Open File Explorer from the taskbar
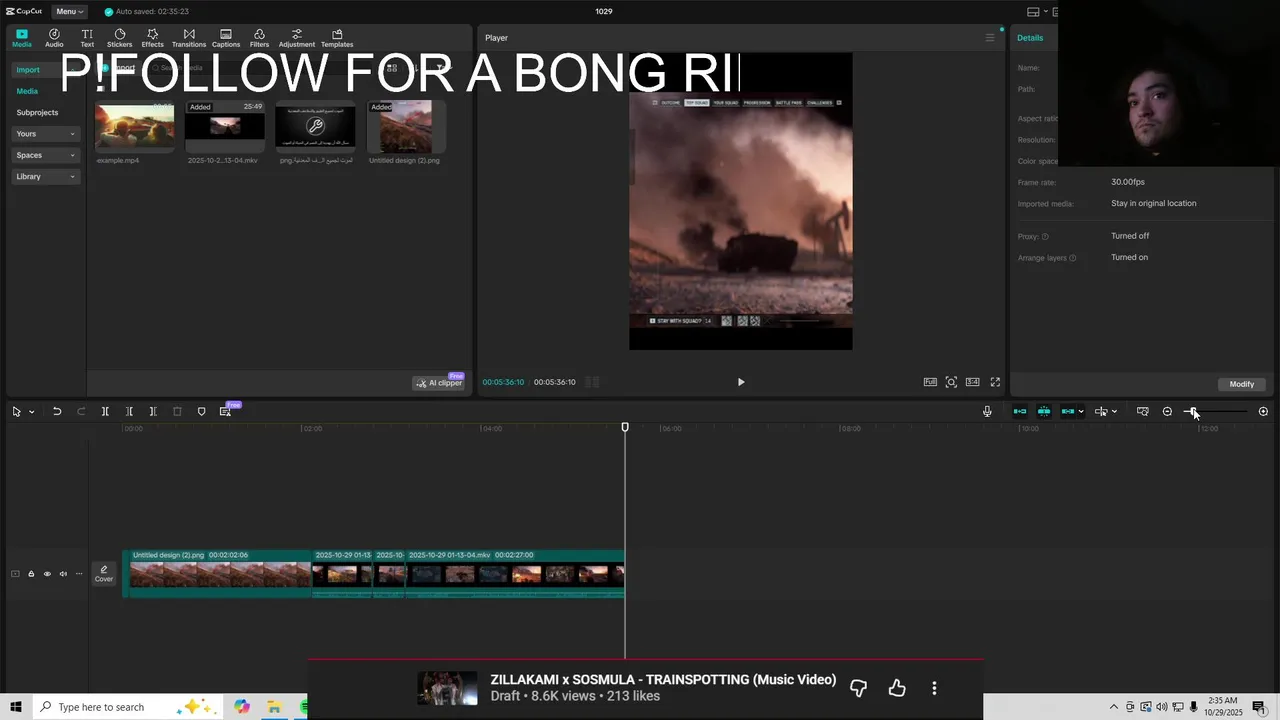 tap(274, 707)
